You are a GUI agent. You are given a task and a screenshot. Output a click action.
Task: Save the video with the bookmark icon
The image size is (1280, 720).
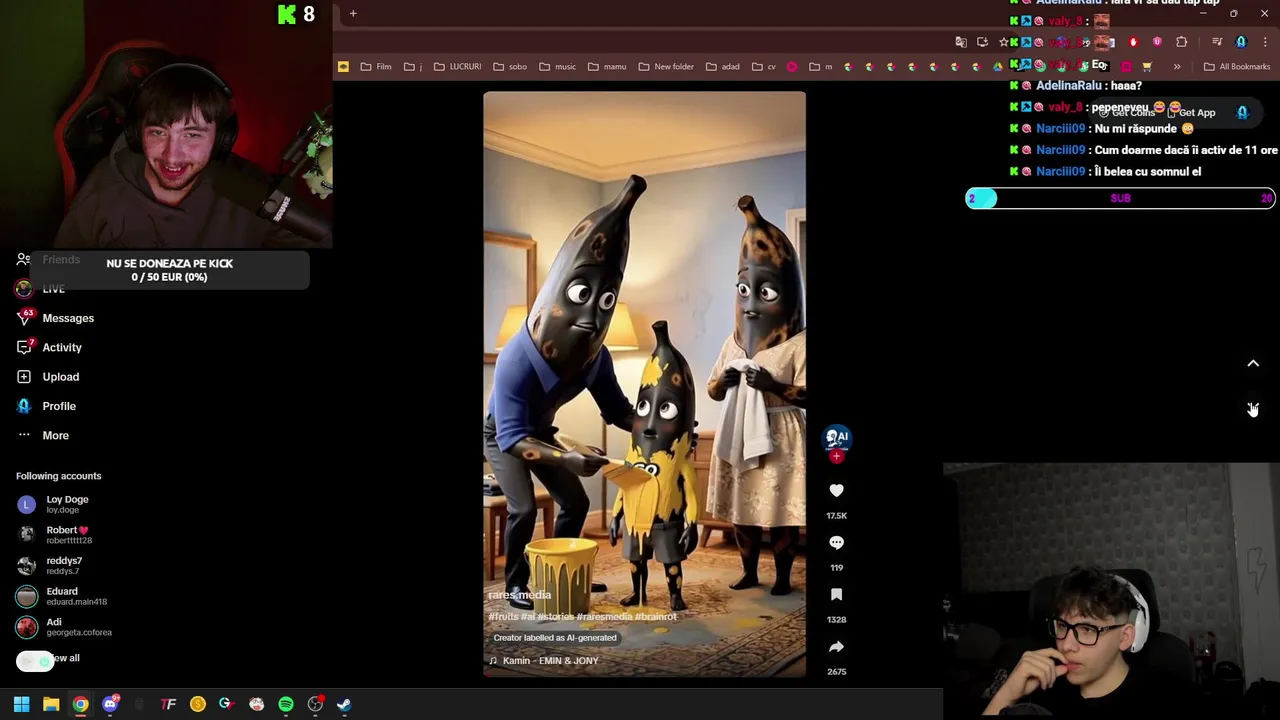836,594
